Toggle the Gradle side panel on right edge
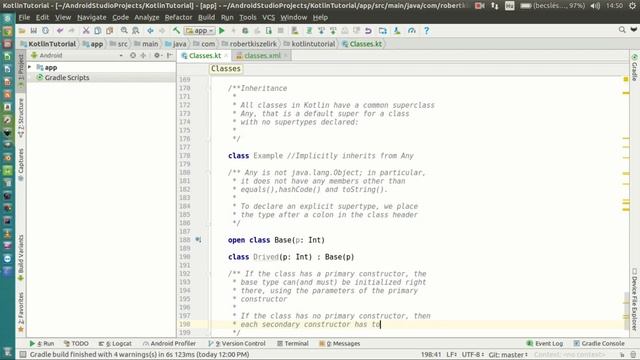 coord(634,67)
